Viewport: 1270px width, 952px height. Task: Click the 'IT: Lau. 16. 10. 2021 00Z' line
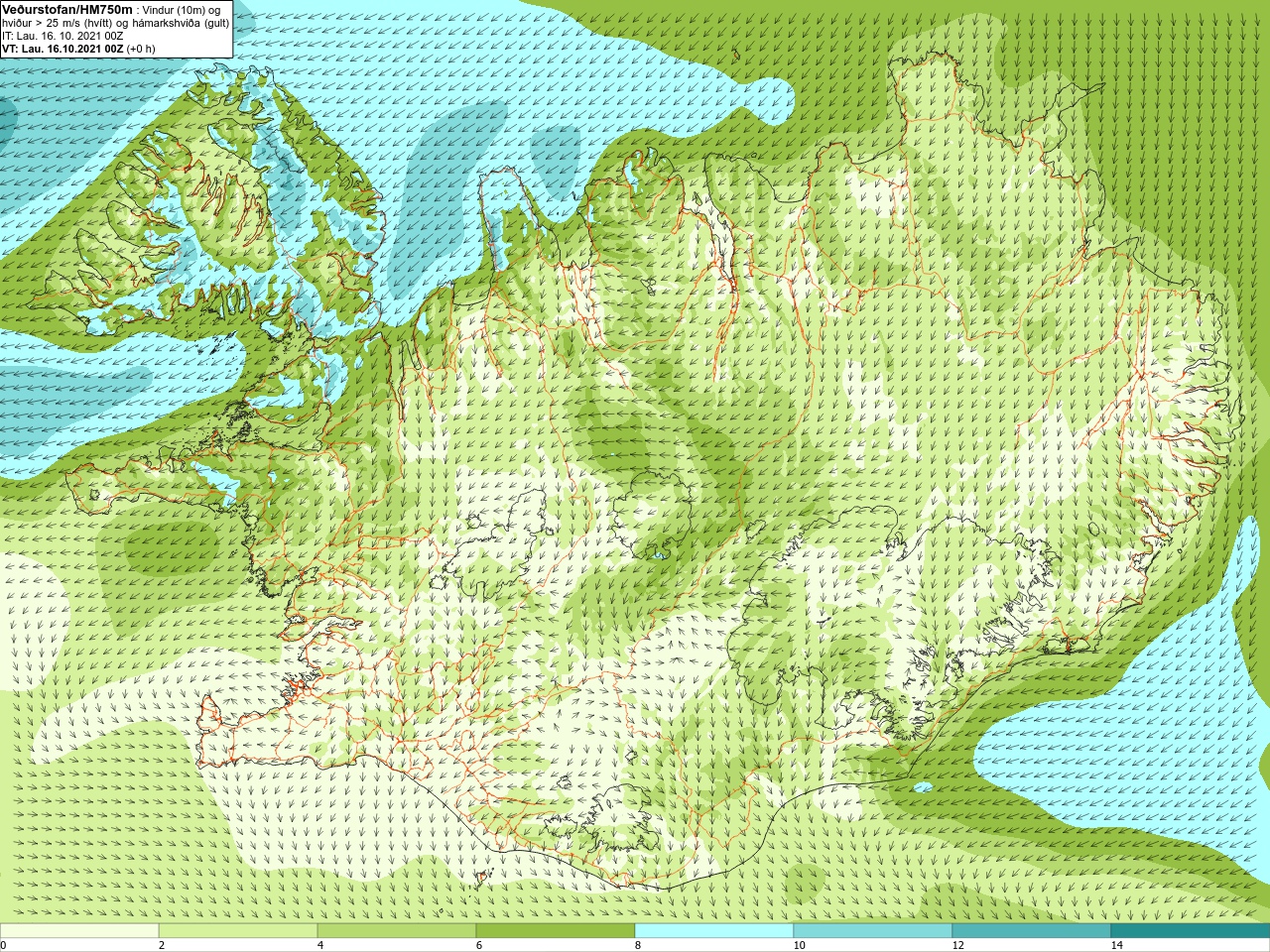63,36
